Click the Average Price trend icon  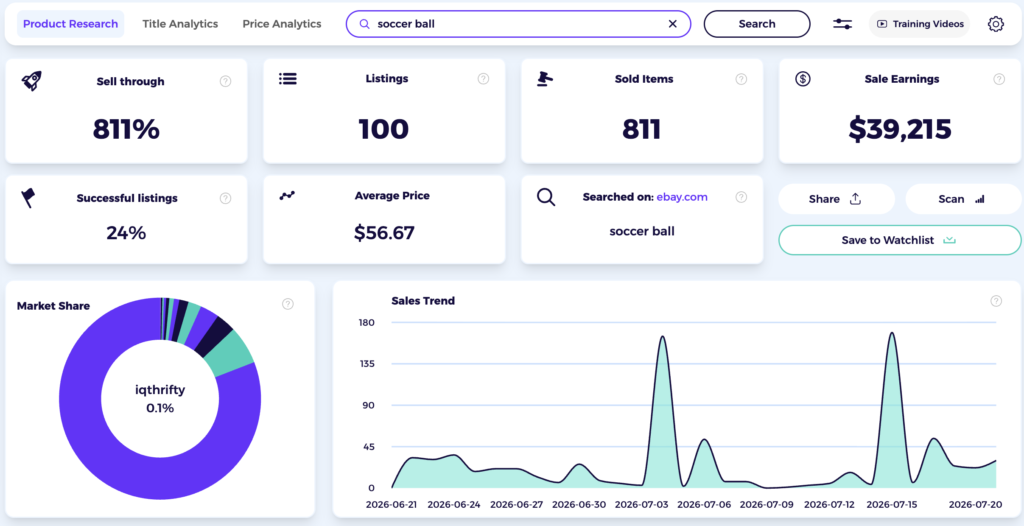coord(287,195)
